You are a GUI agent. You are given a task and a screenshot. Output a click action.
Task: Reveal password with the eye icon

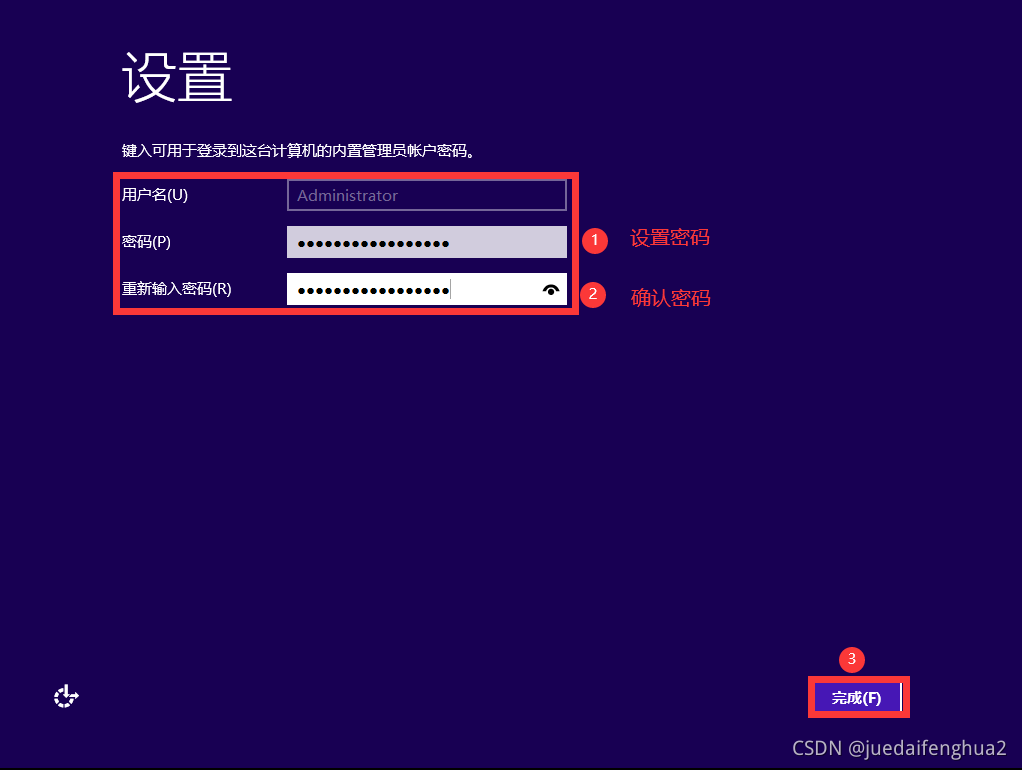click(551, 289)
